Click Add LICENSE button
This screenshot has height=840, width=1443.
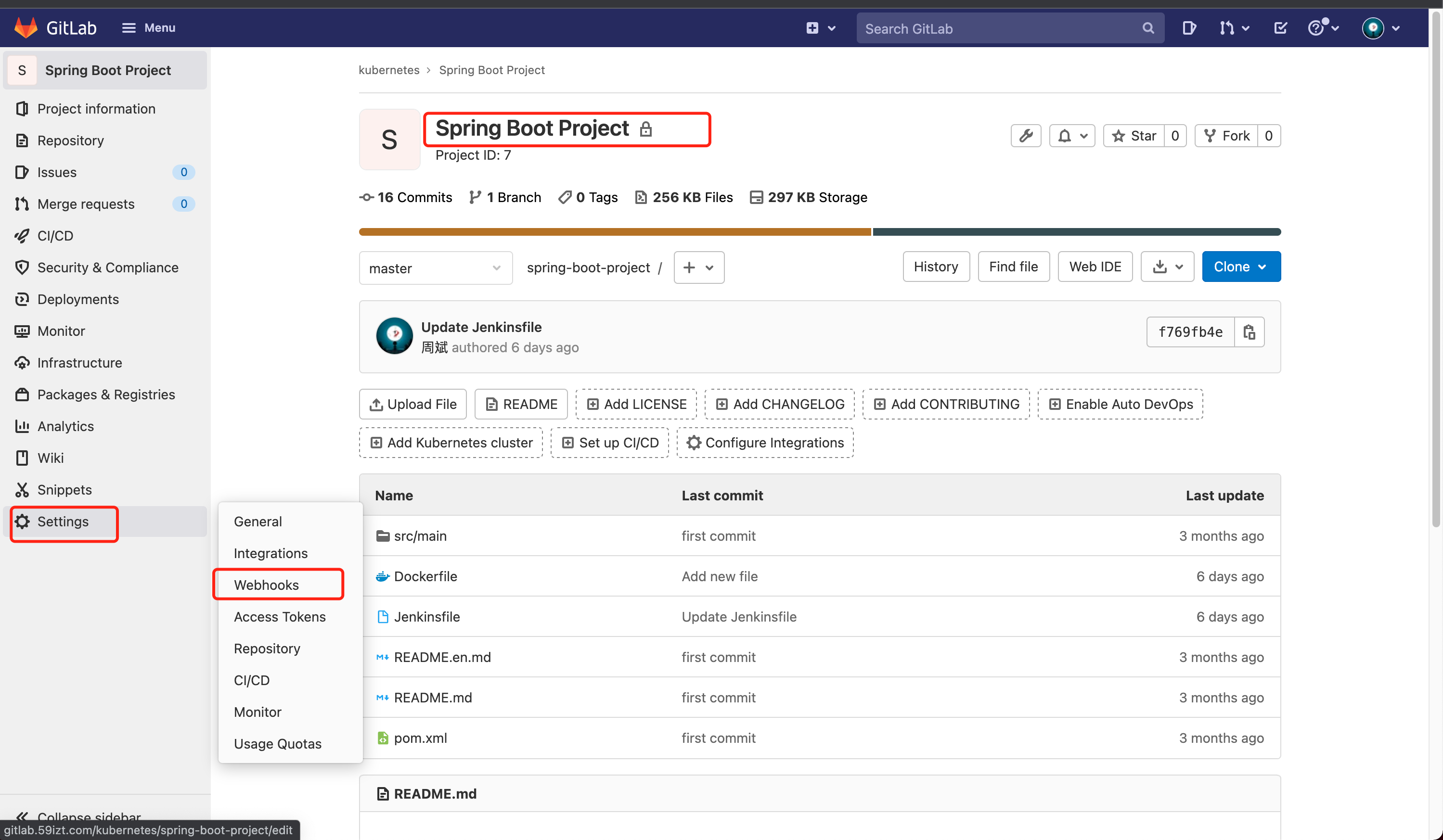click(636, 404)
